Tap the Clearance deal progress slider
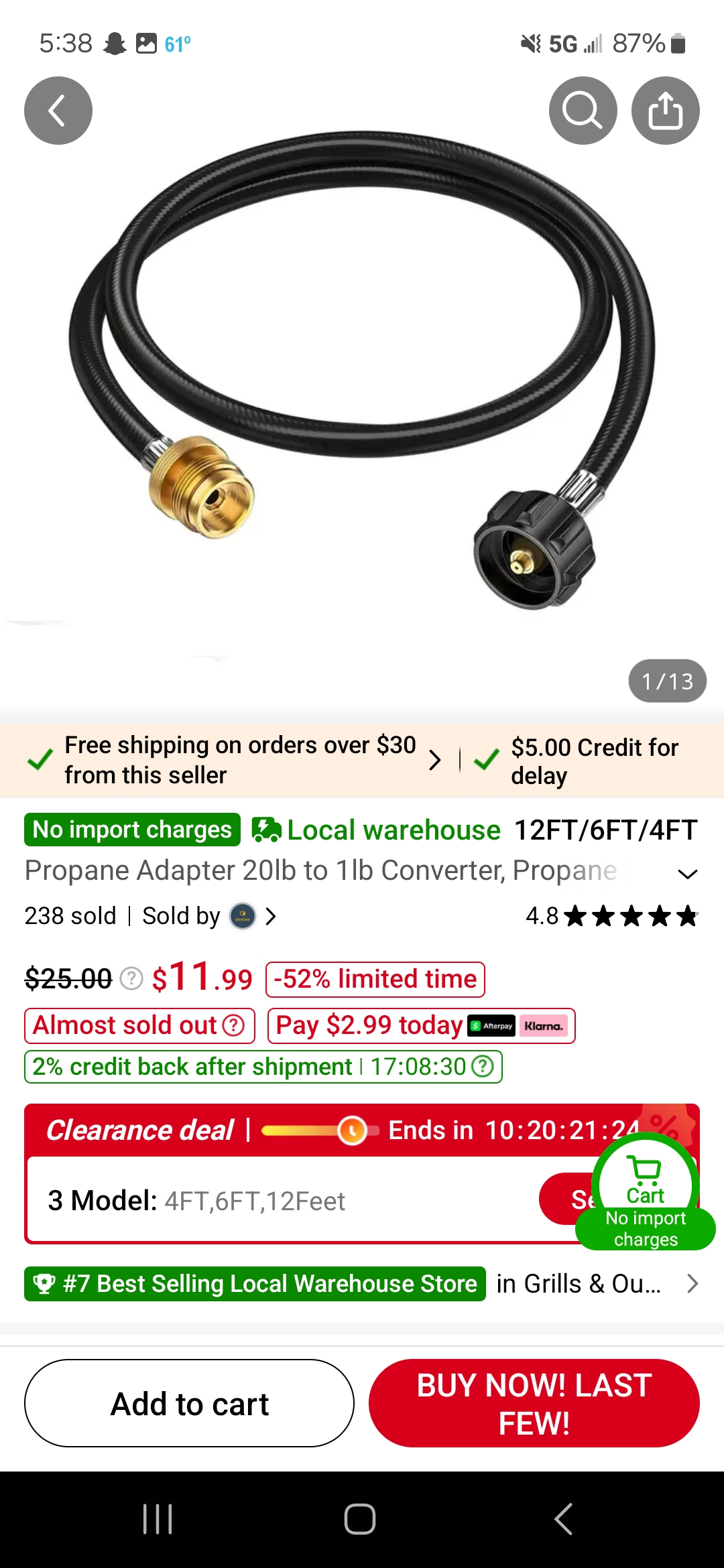Screen dimensions: 724x1568 320,1130
